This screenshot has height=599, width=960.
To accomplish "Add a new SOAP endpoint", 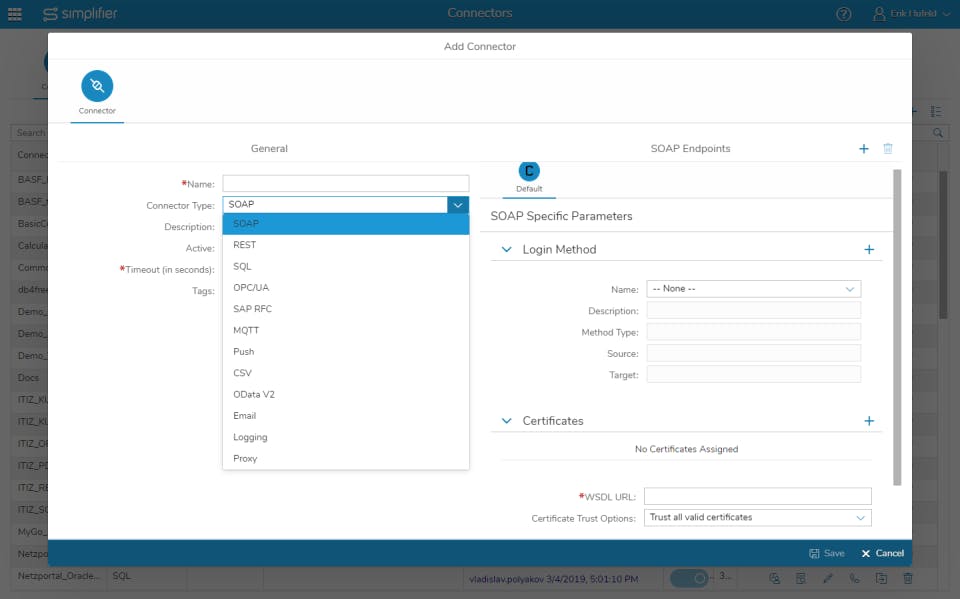I will point(863,149).
